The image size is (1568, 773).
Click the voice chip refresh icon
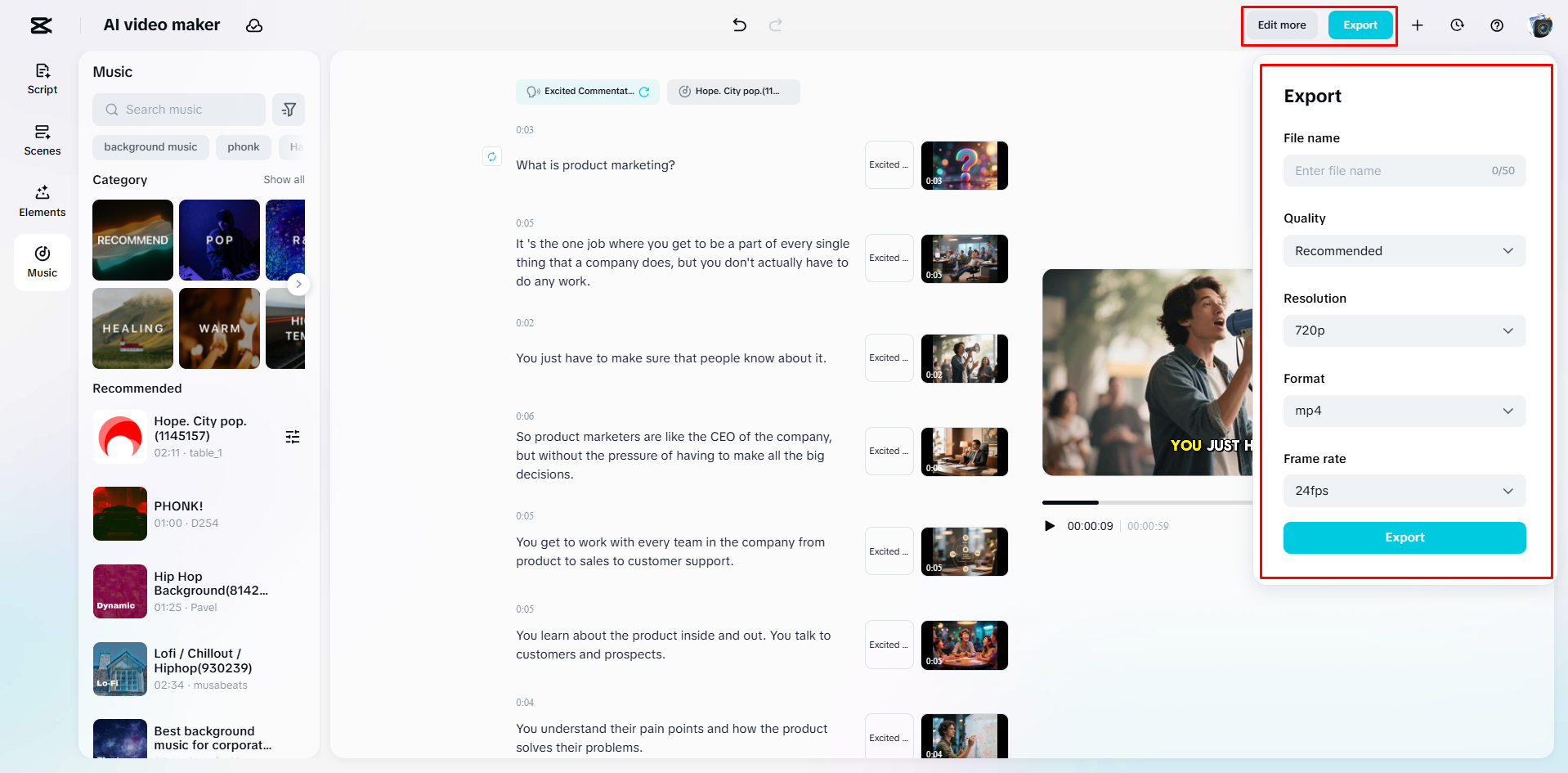(x=644, y=92)
